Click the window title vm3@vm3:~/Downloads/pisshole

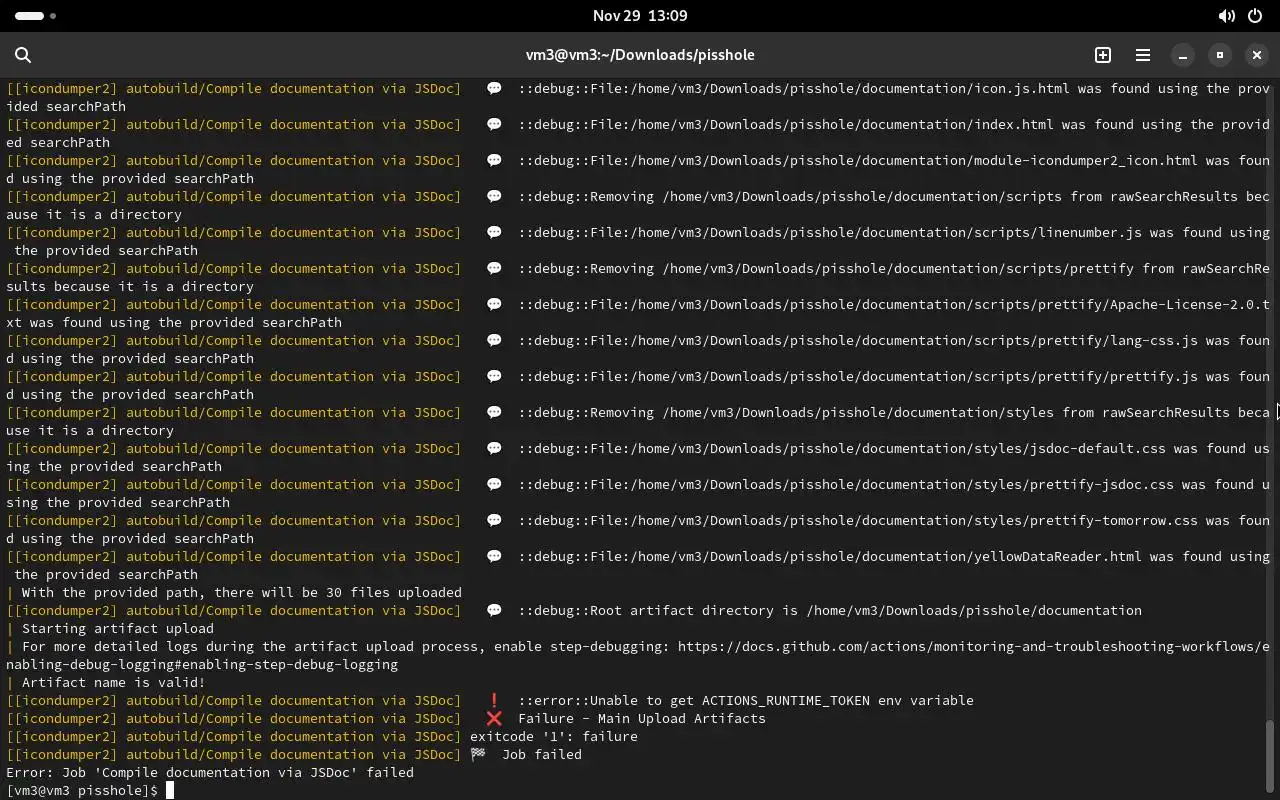[x=640, y=55]
